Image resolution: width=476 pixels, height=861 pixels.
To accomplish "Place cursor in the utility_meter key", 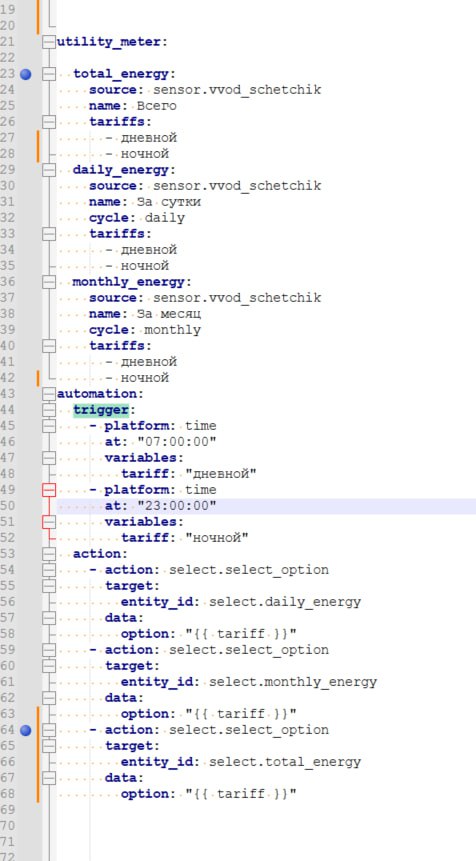I will pyautogui.click(x=109, y=42).
